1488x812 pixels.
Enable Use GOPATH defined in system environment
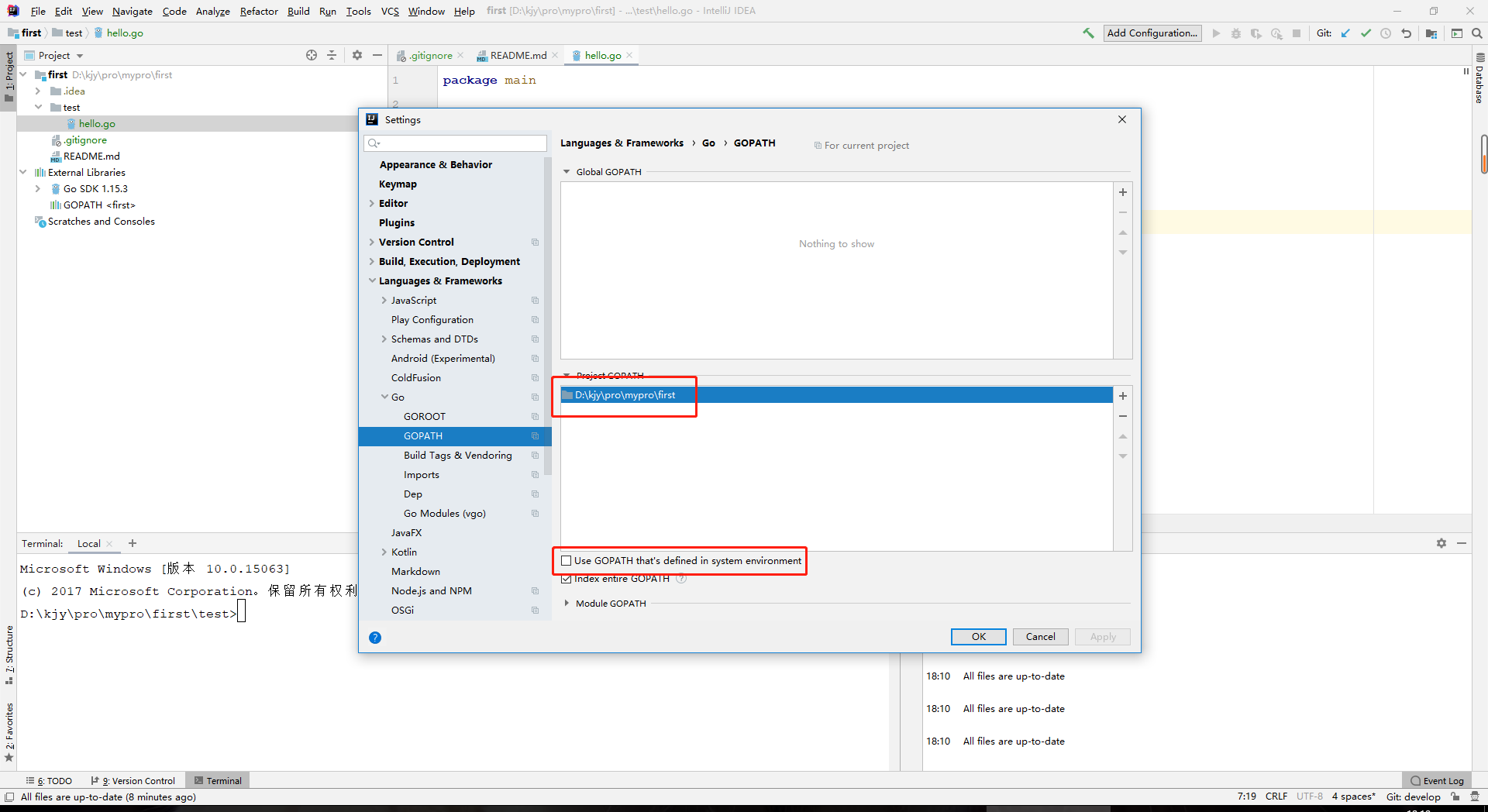click(567, 561)
